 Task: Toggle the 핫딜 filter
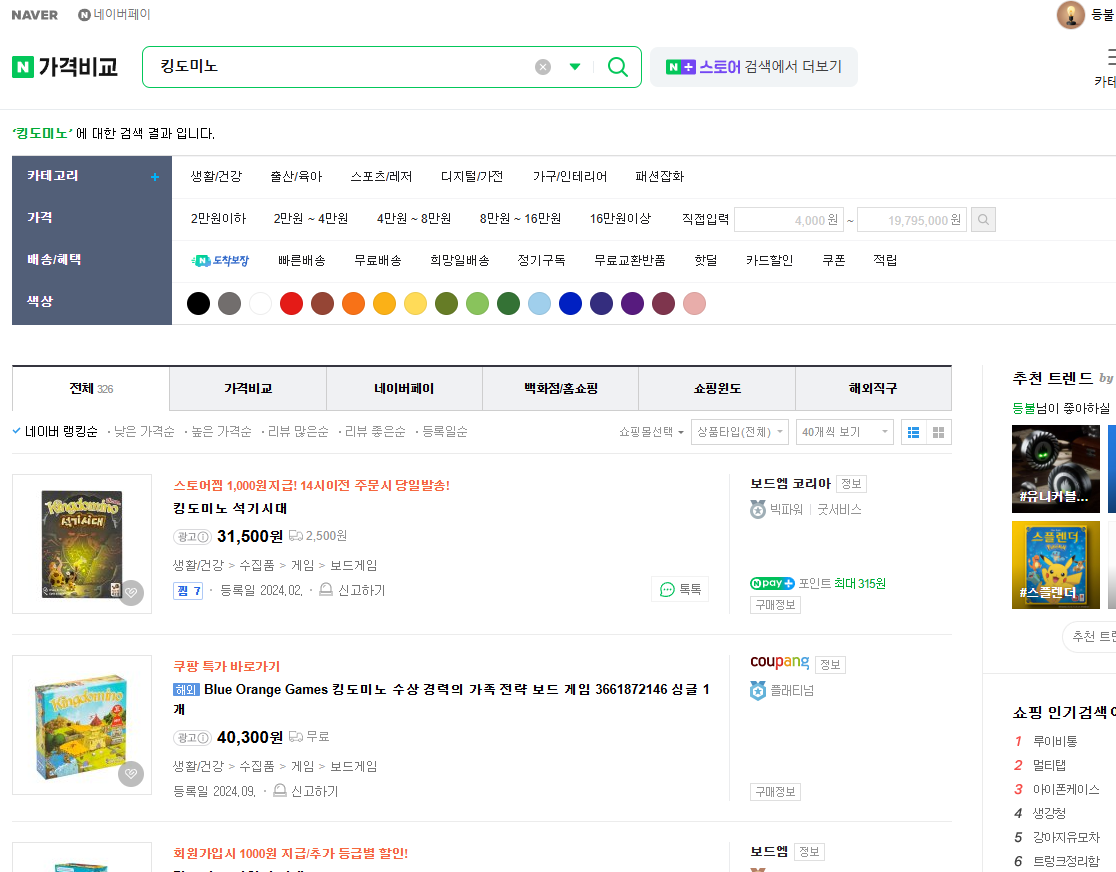tap(706, 261)
